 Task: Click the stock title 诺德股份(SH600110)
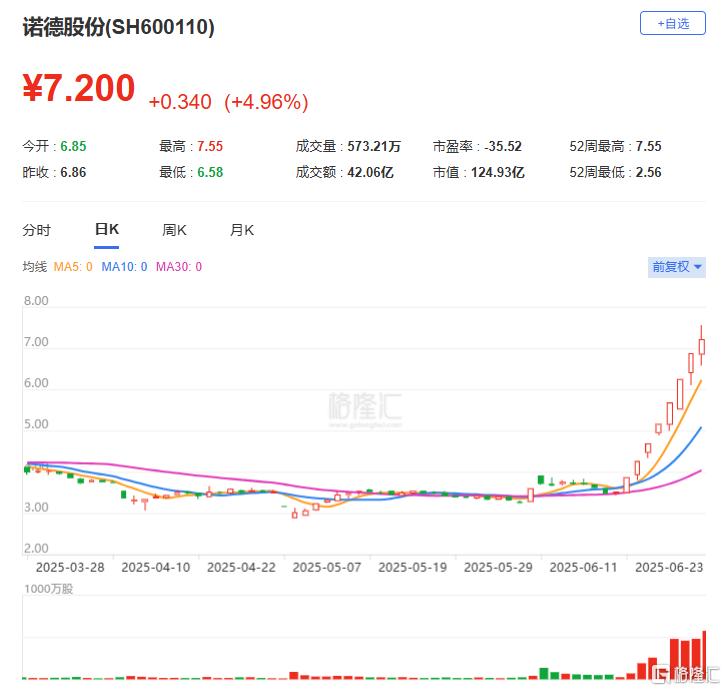coord(119,27)
